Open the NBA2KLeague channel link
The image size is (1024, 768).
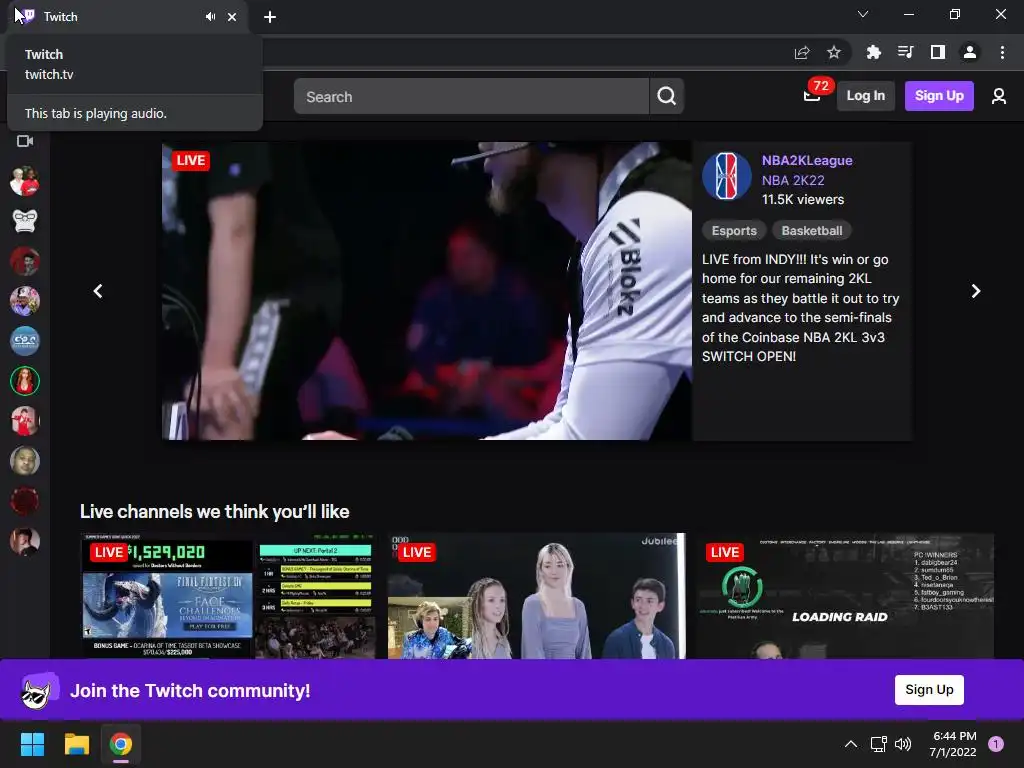click(x=807, y=160)
